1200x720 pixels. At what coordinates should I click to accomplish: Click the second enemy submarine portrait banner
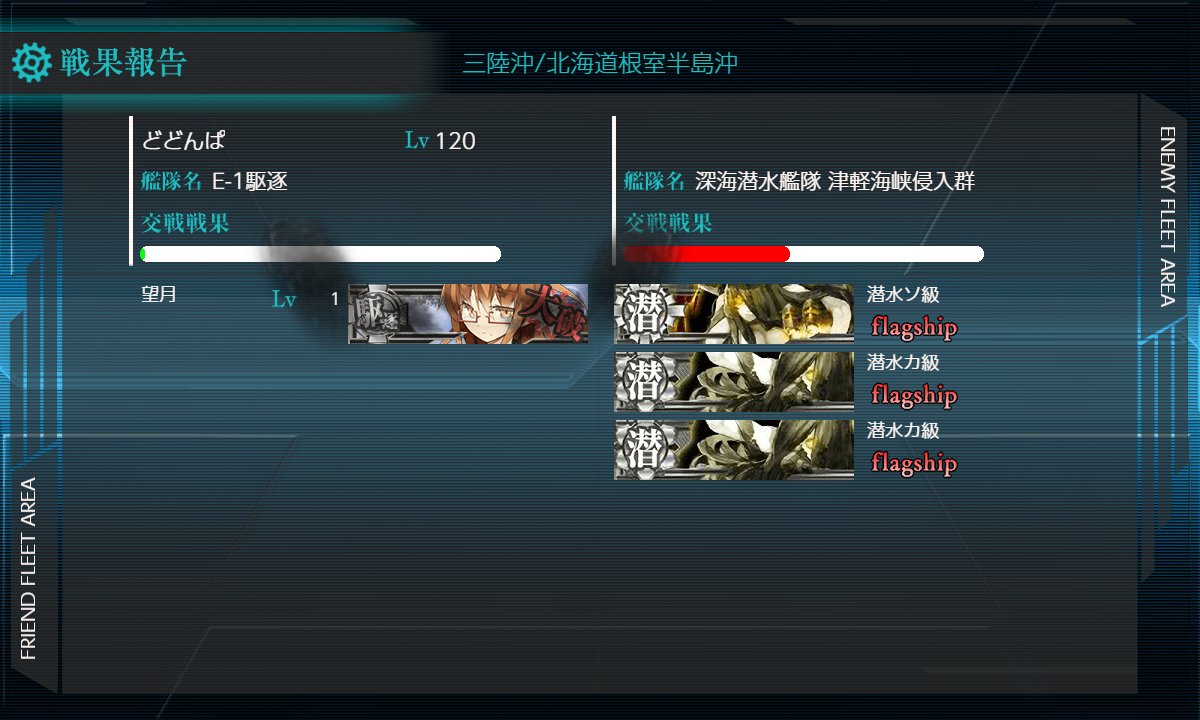[x=734, y=381]
